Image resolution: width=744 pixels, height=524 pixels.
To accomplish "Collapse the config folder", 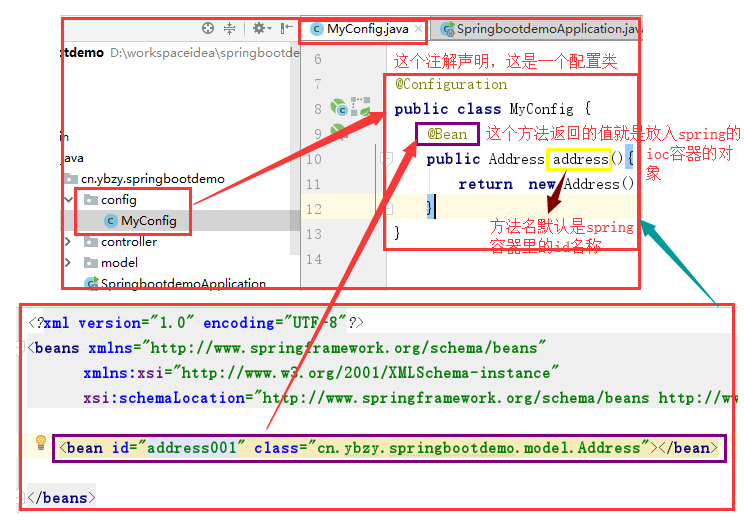I will coord(68,200).
